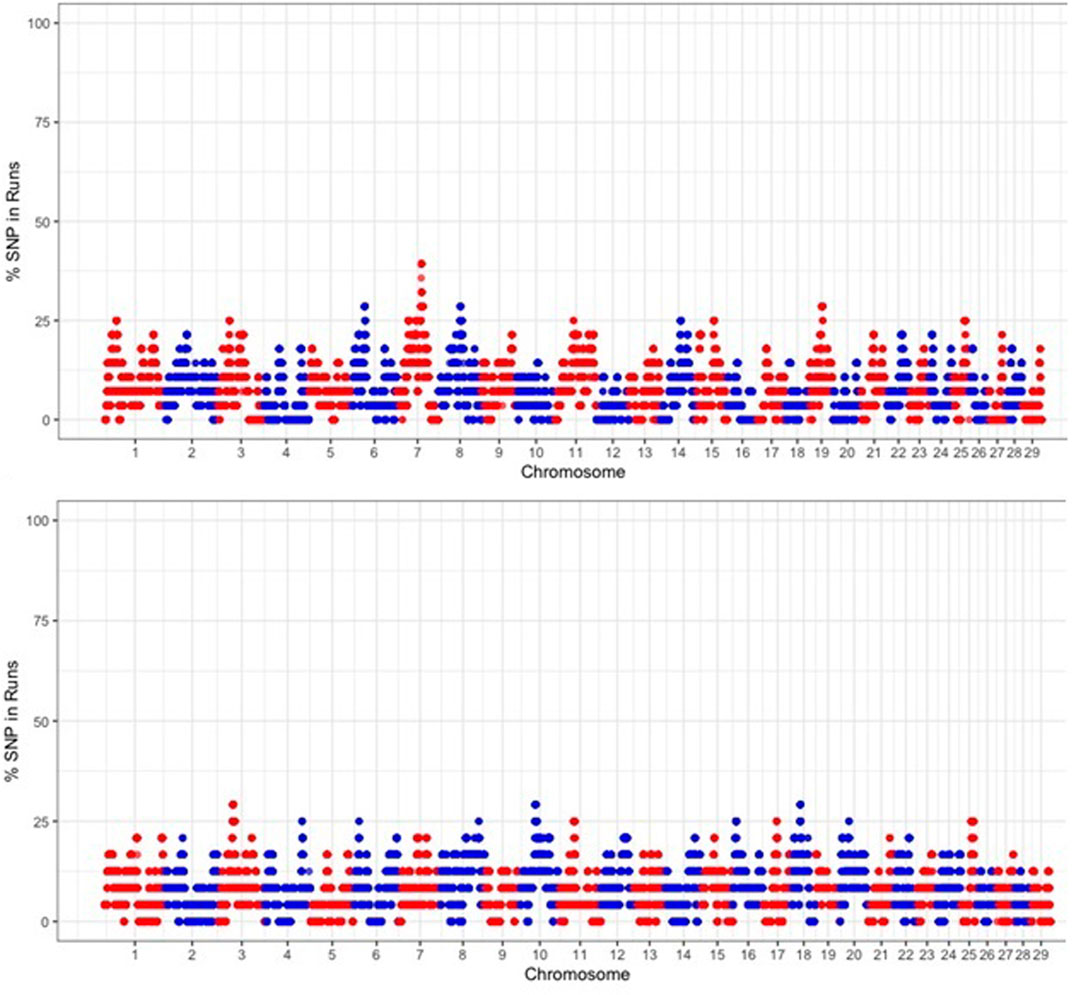
Task: Pick chromosome 12 label in lower plot
Action: (617, 953)
